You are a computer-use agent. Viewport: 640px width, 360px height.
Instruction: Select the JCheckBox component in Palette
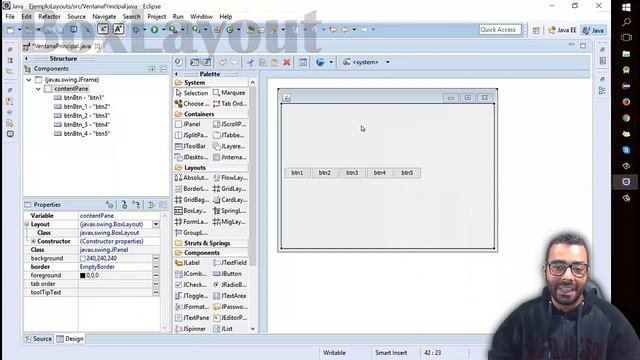point(191,284)
